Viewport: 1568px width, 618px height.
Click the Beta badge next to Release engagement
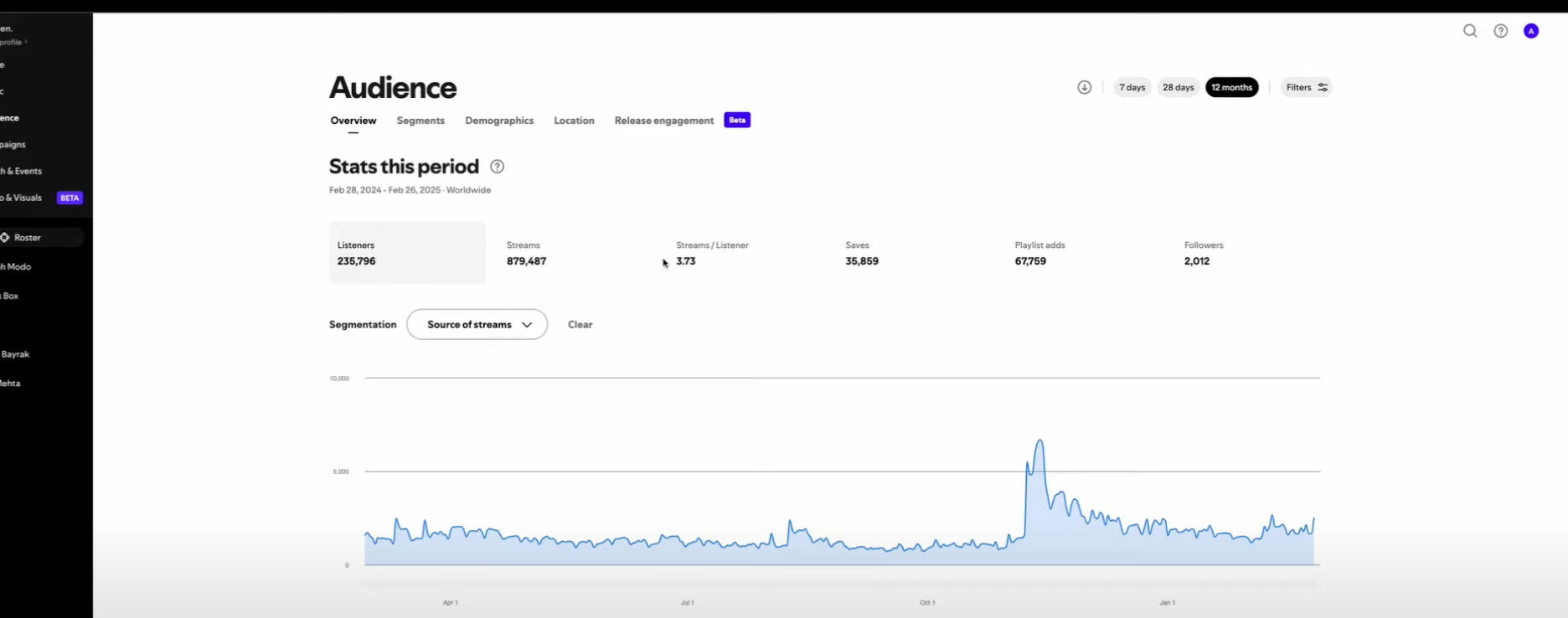[x=737, y=121]
